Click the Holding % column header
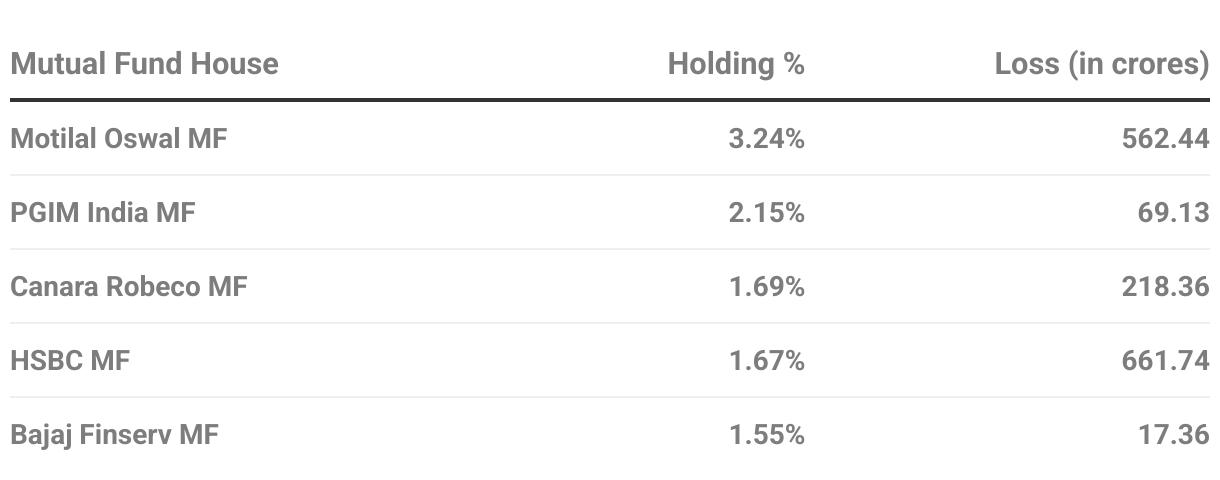Viewport: 1220px width, 480px height. point(736,64)
